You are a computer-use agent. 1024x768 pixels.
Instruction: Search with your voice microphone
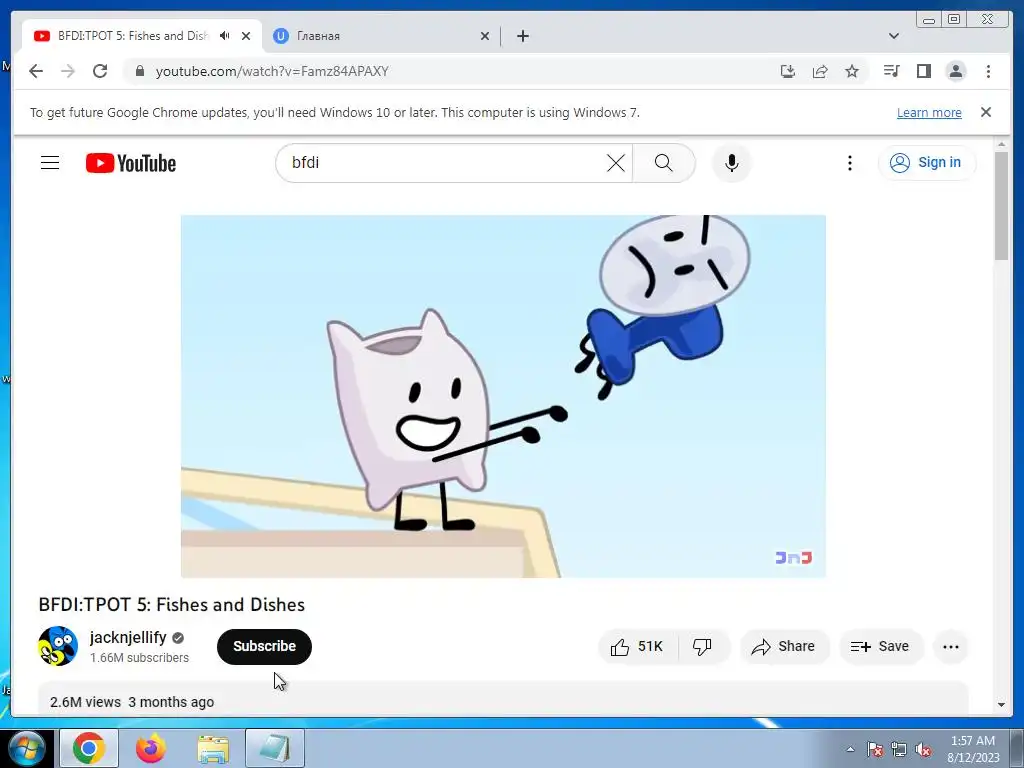[x=731, y=163]
